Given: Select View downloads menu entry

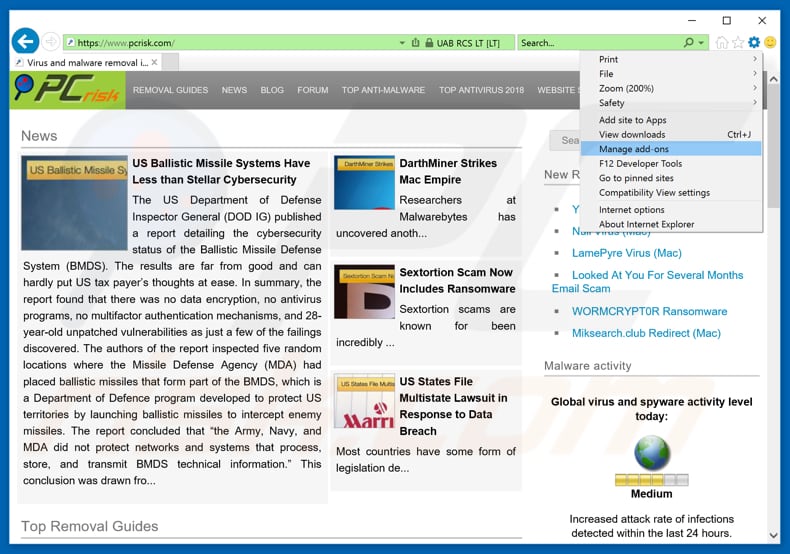Looking at the screenshot, I should 671,134.
